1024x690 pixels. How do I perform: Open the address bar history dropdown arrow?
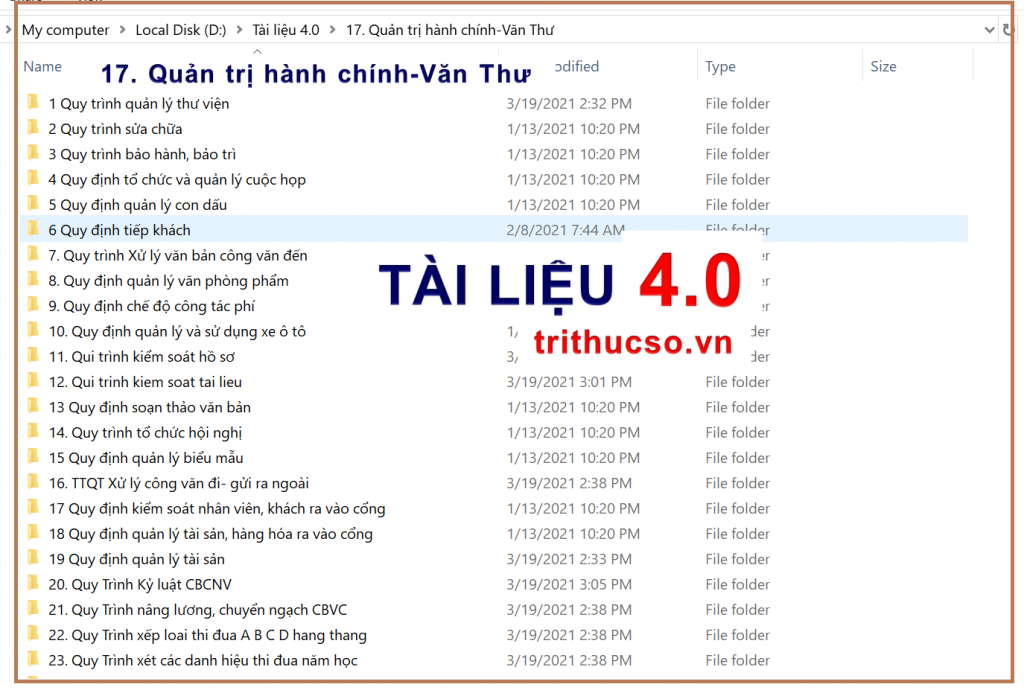click(x=990, y=30)
